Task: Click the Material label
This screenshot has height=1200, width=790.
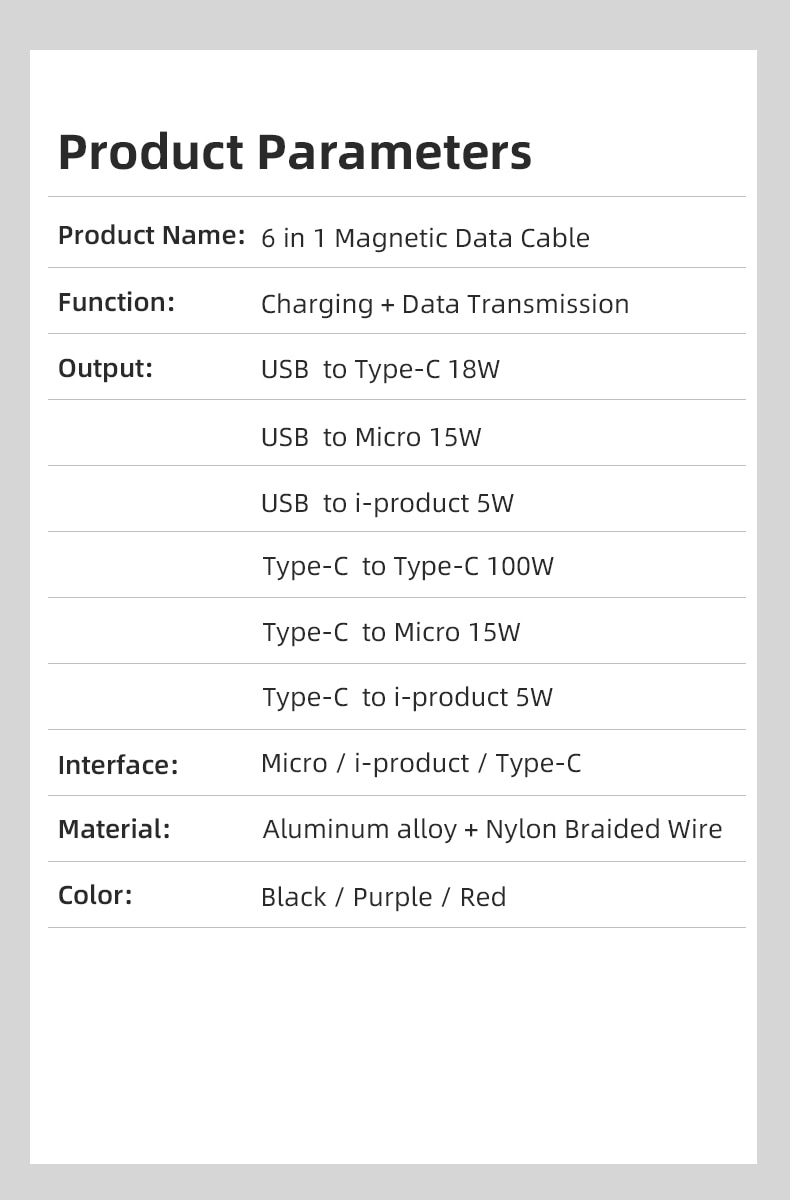Action: click(114, 829)
